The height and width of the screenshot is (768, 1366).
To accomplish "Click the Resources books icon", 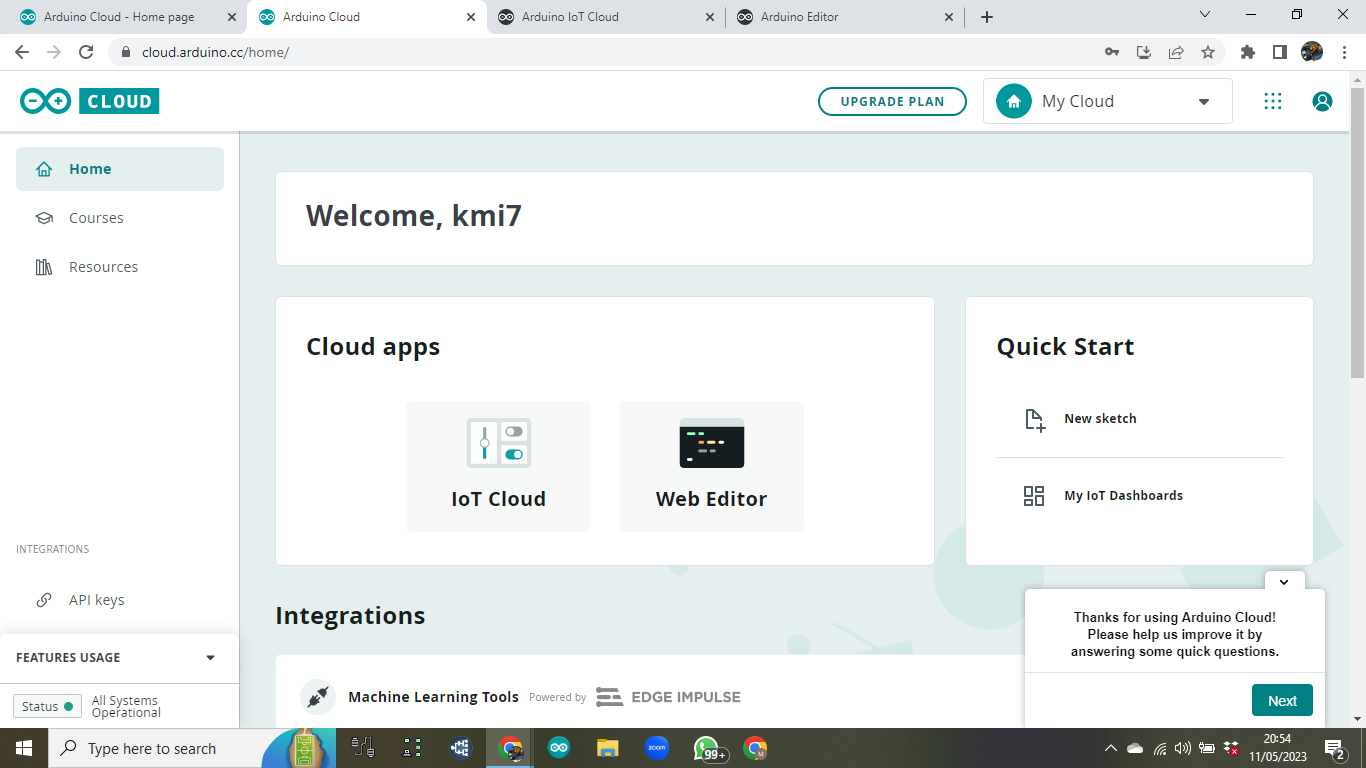I will tap(44, 267).
